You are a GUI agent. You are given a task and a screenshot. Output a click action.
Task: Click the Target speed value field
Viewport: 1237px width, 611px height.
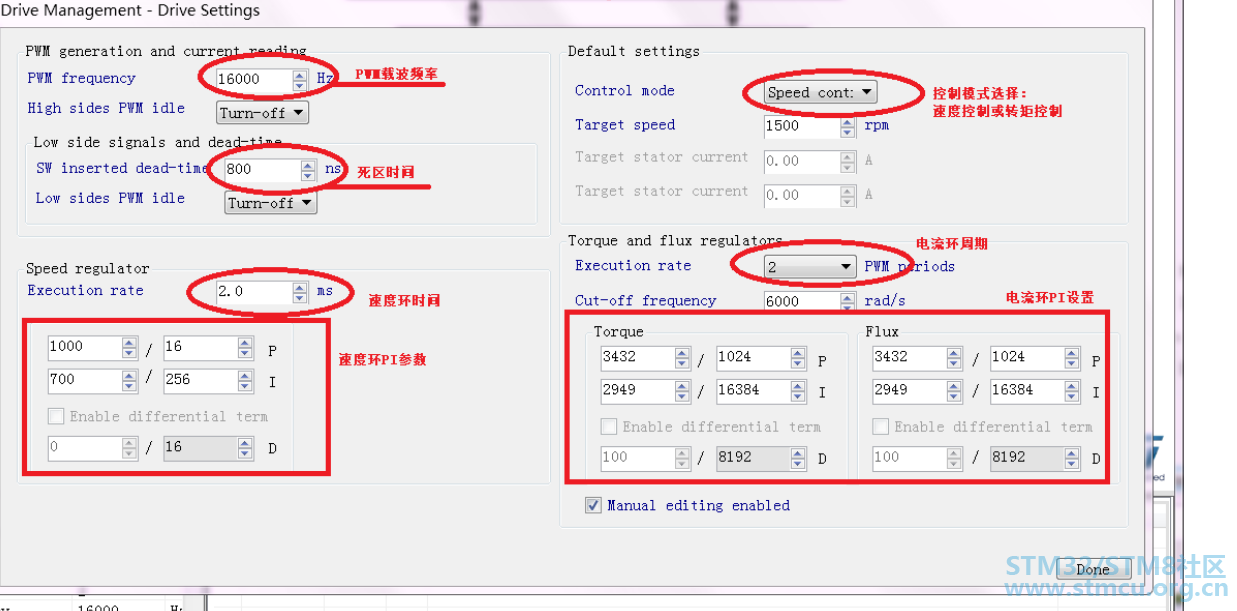(800, 126)
